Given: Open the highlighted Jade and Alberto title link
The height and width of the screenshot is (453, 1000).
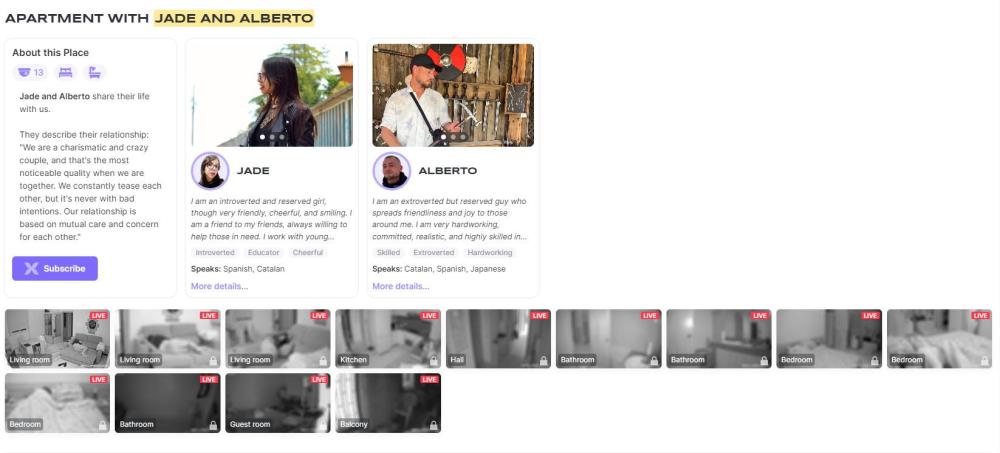Looking at the screenshot, I should pyautogui.click(x=233, y=18).
